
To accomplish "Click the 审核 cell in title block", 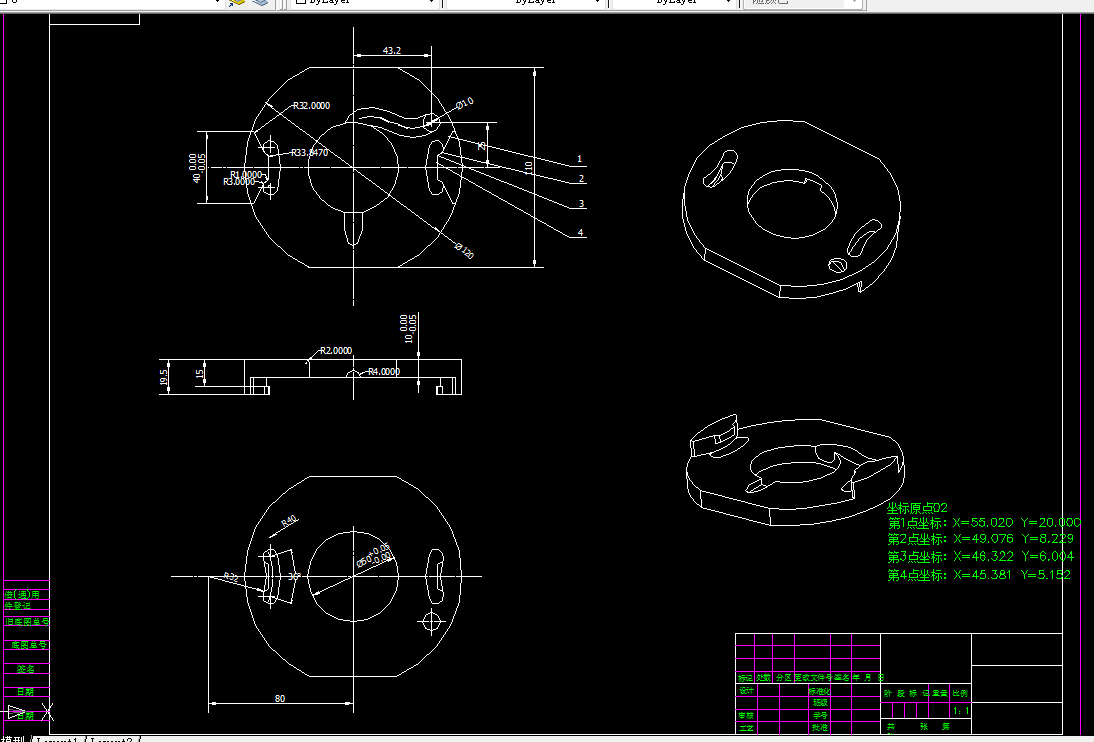I will click(746, 715).
